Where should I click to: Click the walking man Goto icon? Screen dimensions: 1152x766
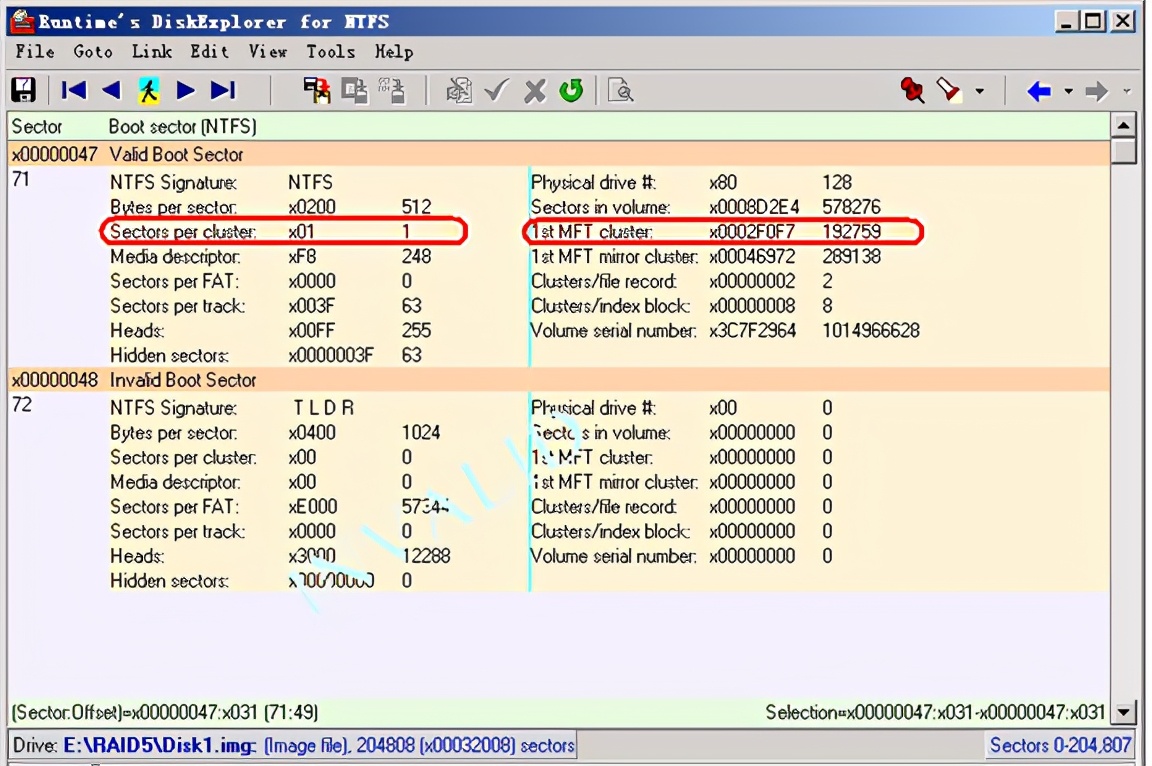tap(148, 91)
